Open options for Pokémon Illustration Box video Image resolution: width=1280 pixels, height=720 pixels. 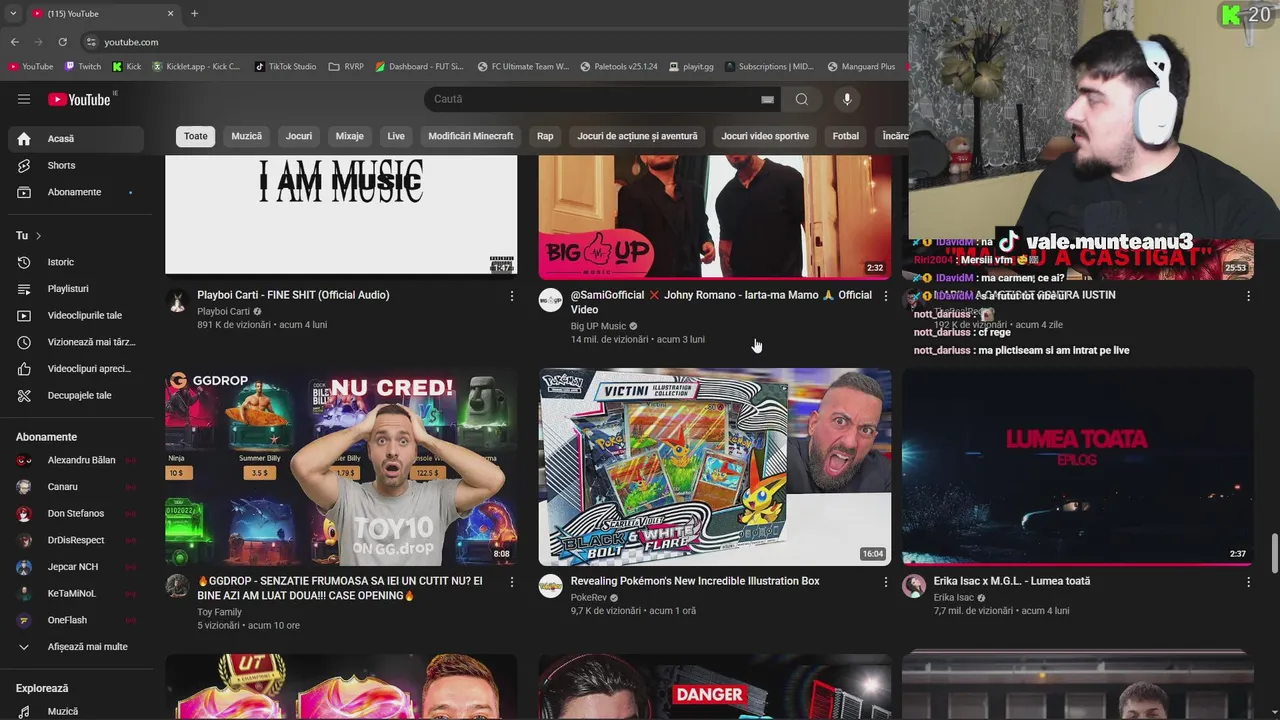tap(885, 582)
